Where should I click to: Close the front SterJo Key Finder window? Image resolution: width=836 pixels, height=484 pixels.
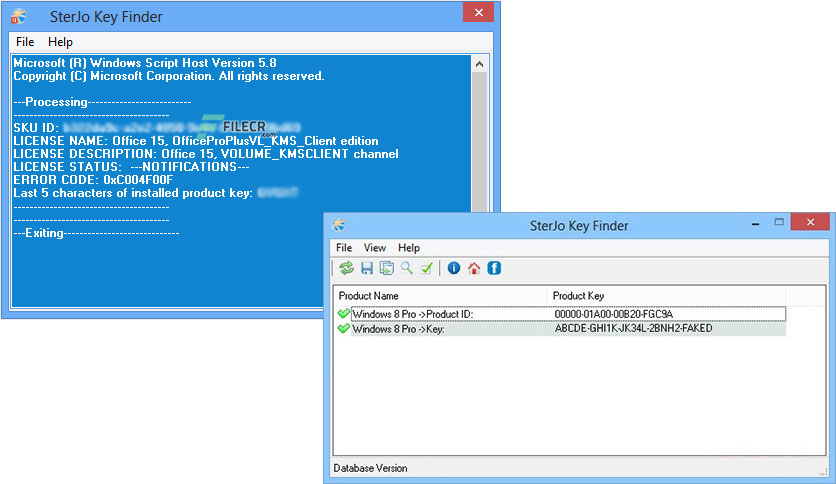[810, 222]
